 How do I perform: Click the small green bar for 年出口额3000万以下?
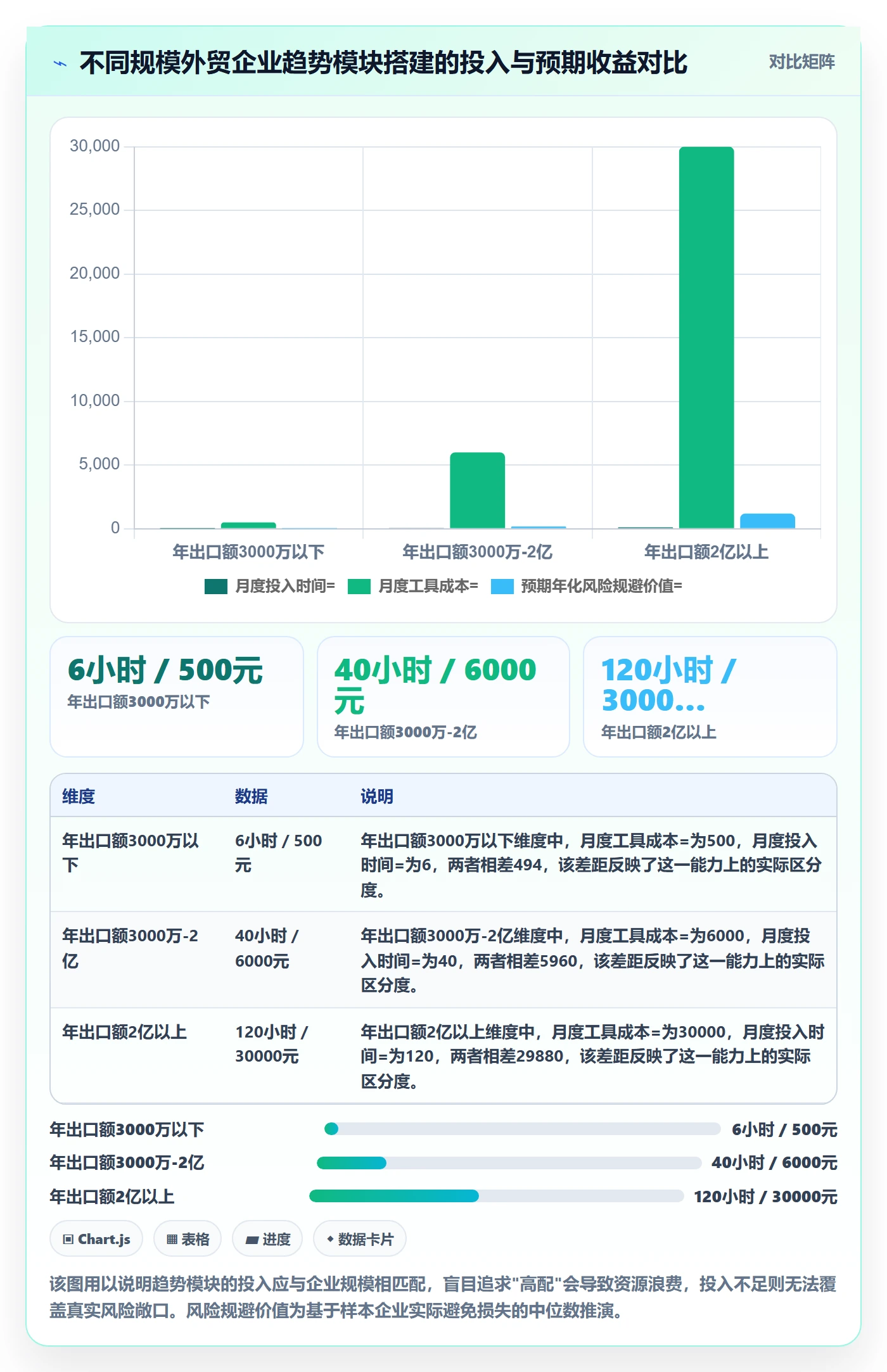pyautogui.click(x=248, y=525)
